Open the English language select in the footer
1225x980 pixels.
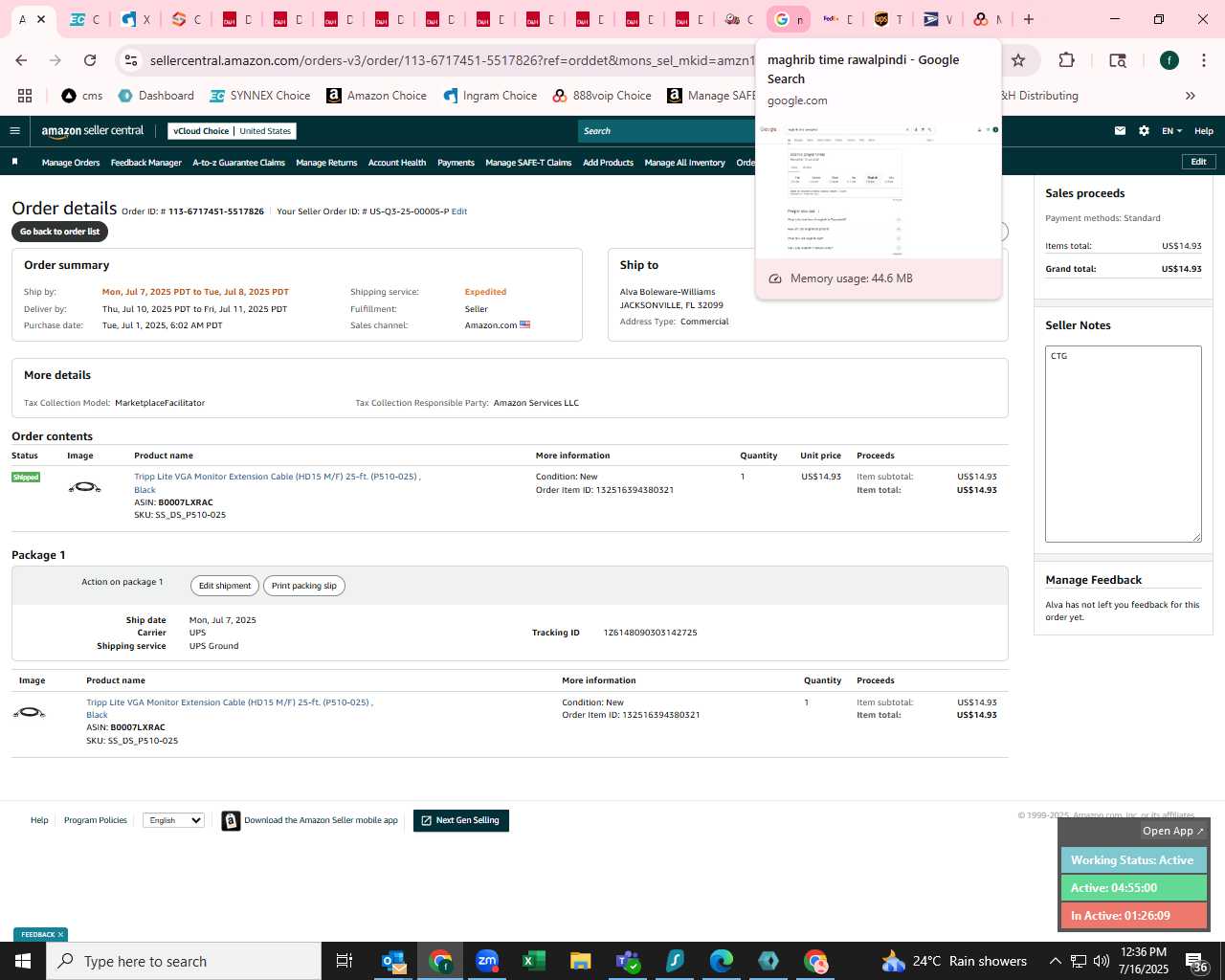coord(173,820)
